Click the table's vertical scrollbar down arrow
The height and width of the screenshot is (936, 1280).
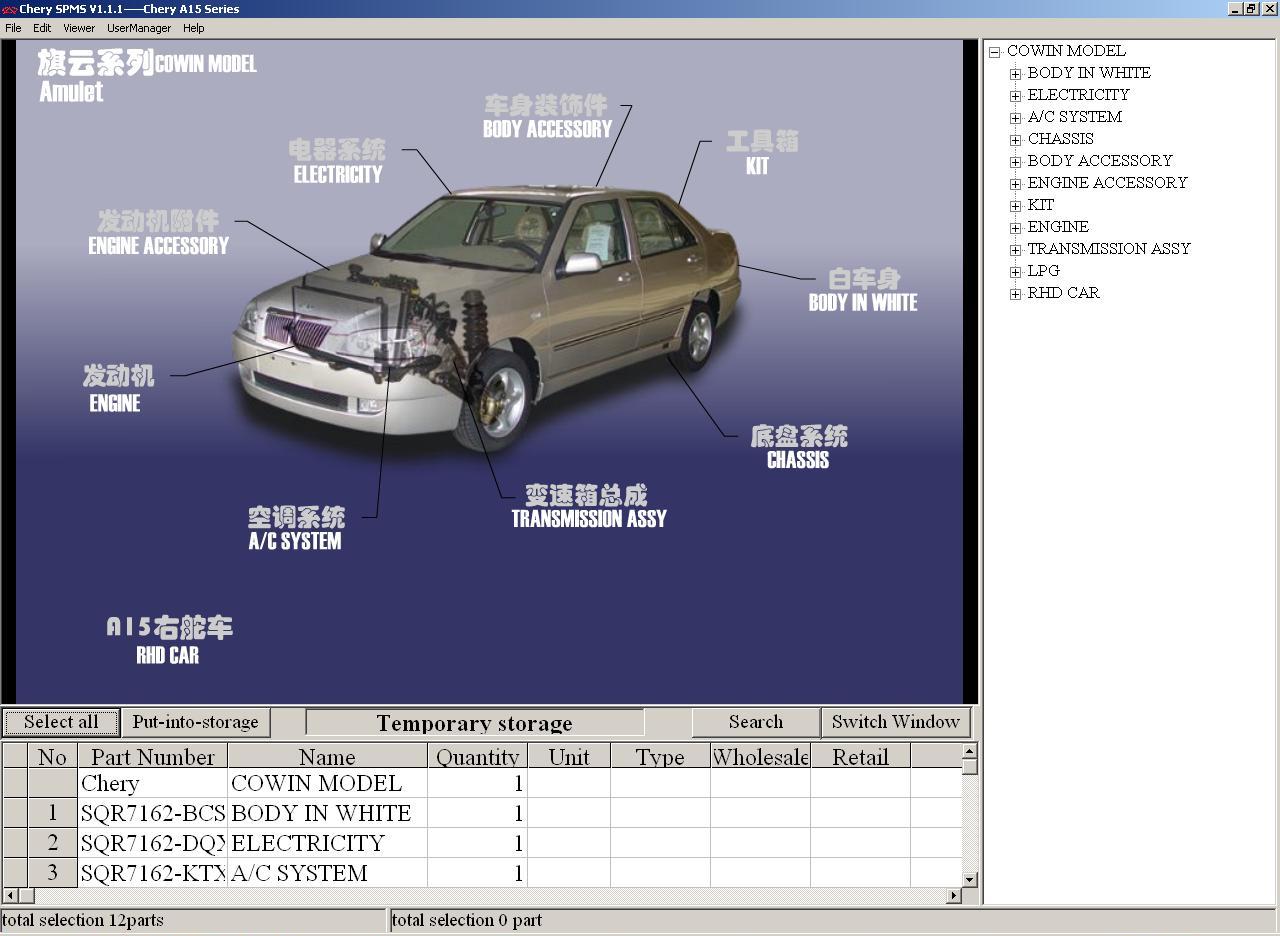tap(969, 879)
